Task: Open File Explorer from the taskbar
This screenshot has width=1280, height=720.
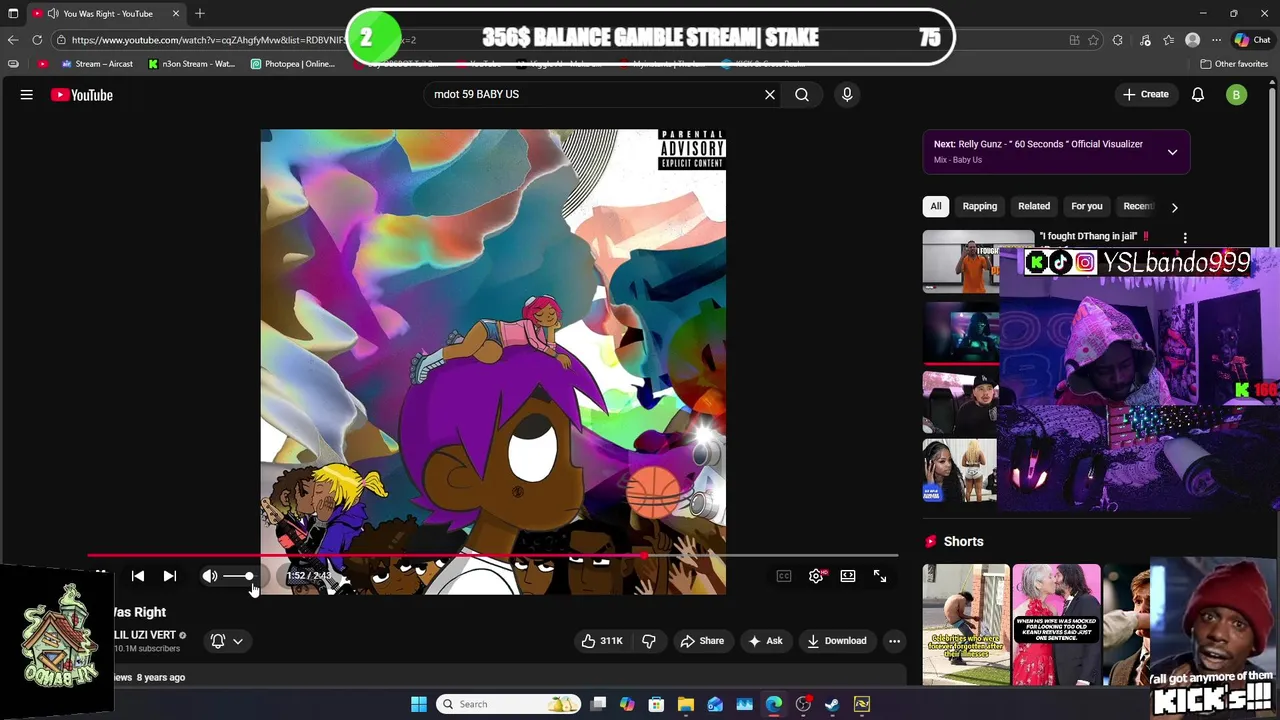Action: click(686, 704)
